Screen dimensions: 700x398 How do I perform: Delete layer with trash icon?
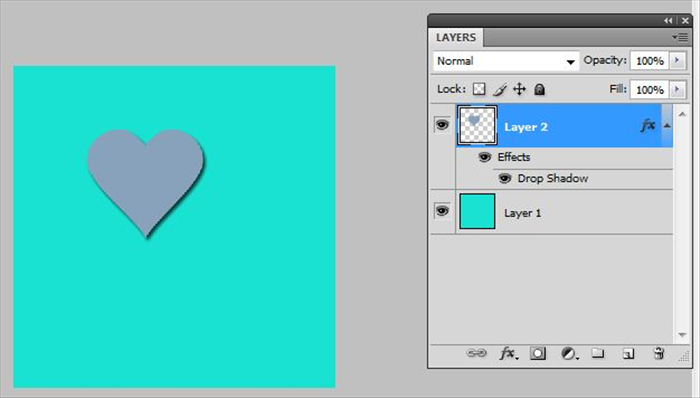click(659, 353)
